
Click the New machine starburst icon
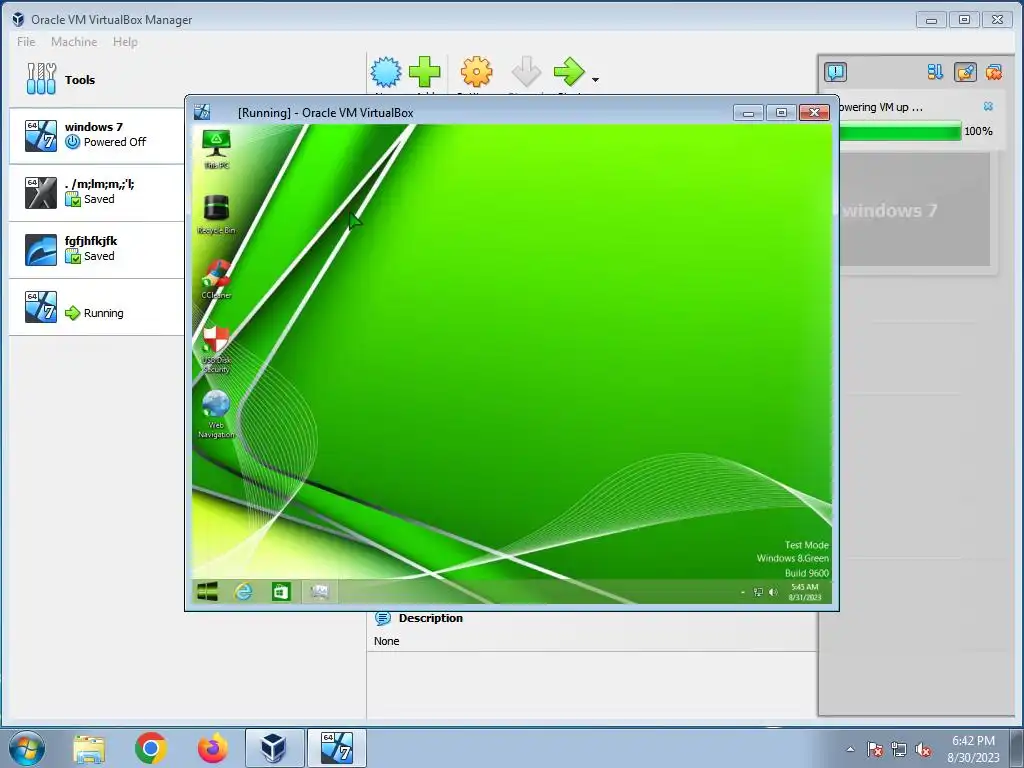pos(386,72)
